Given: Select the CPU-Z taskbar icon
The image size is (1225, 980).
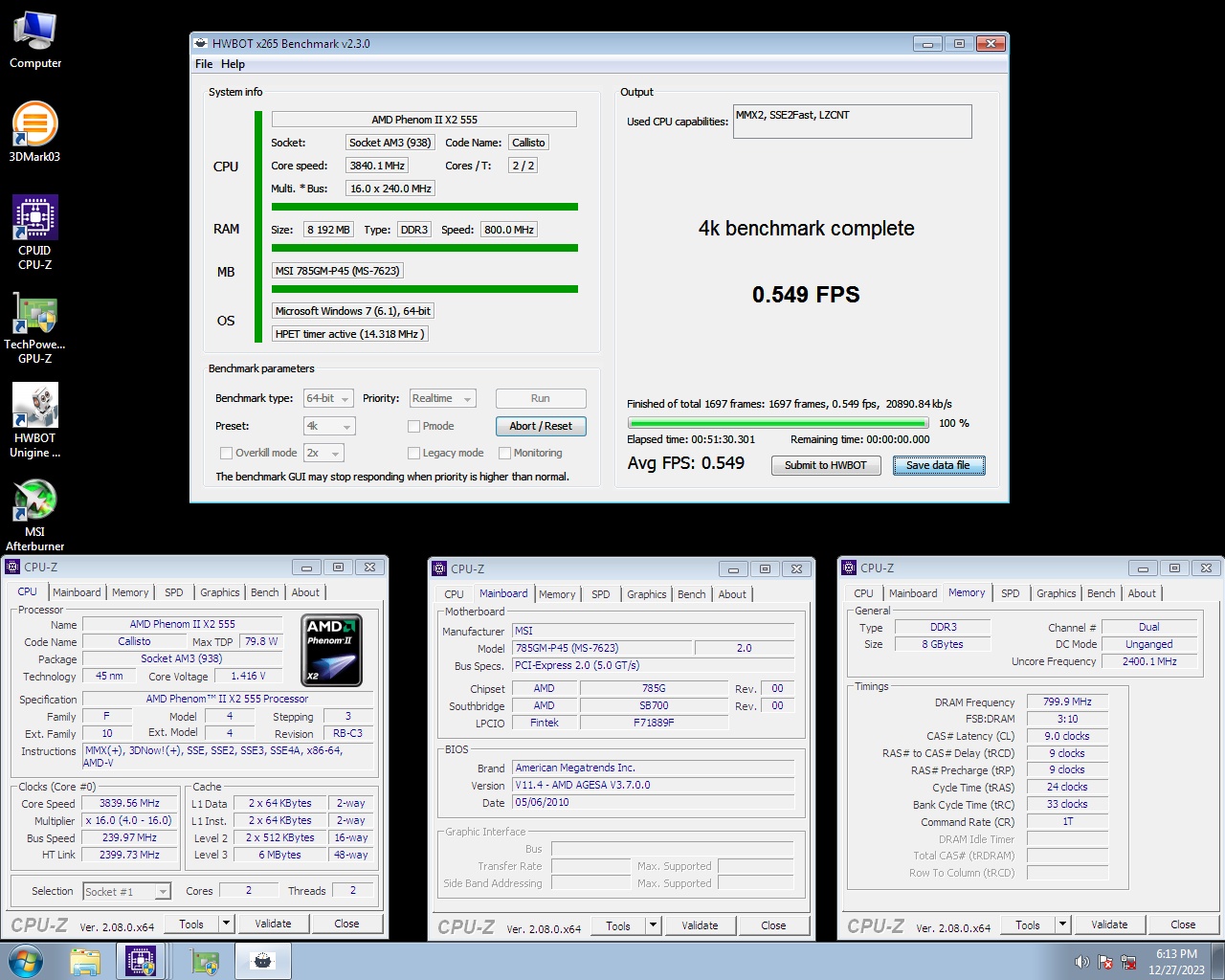Looking at the screenshot, I should (x=141, y=962).
